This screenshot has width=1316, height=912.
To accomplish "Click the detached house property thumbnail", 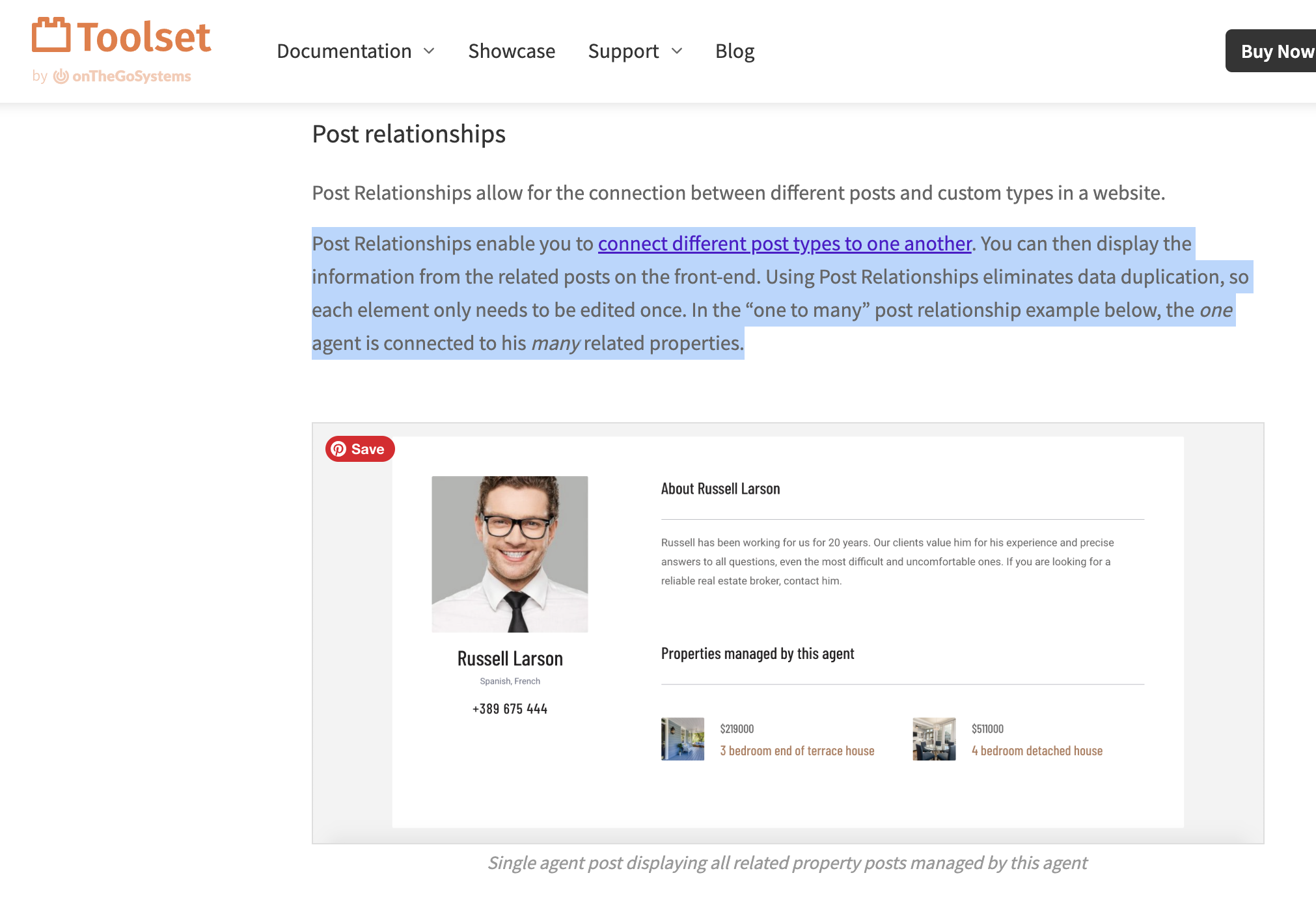I will 933,739.
